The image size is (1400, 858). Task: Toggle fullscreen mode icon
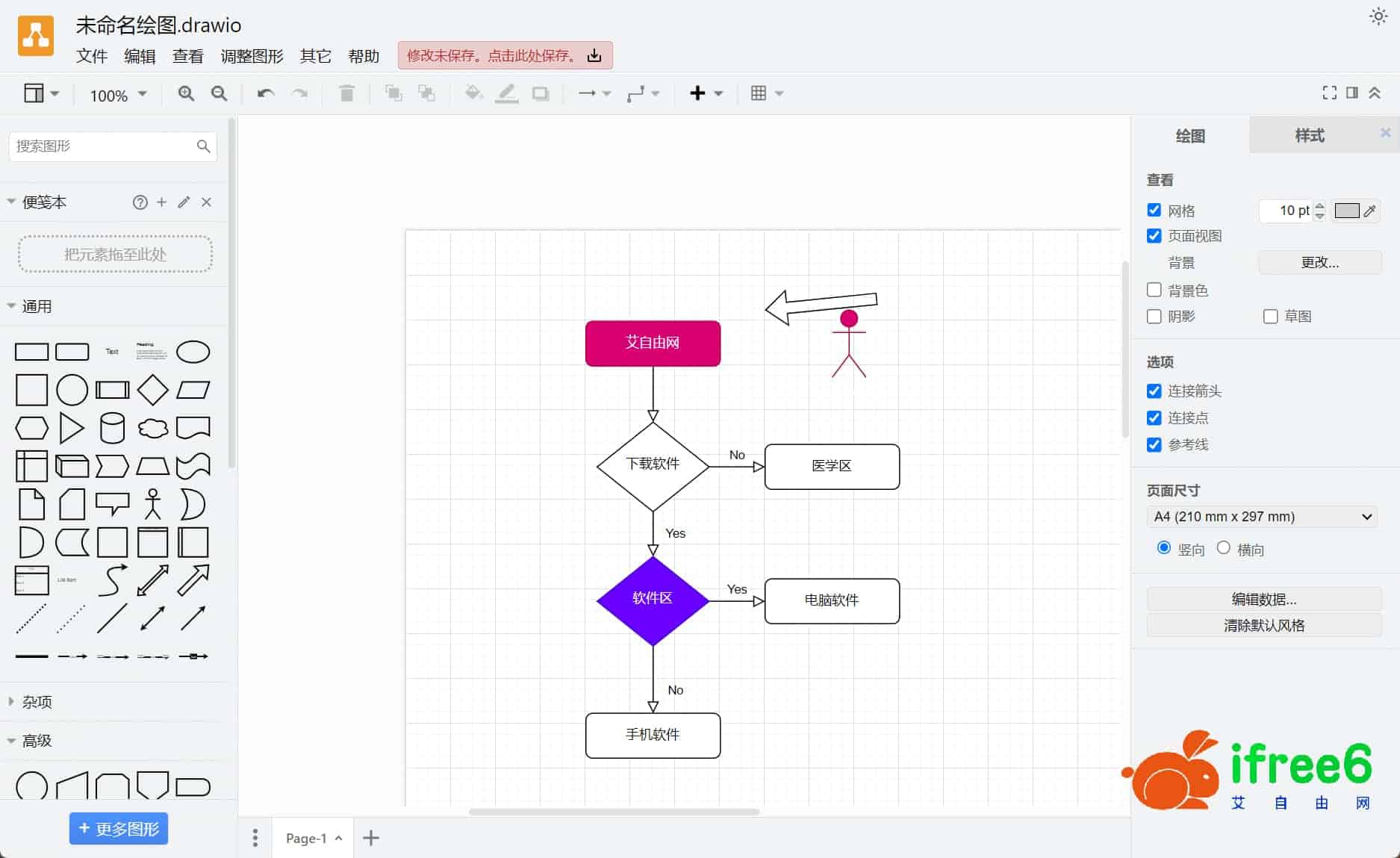(x=1329, y=93)
